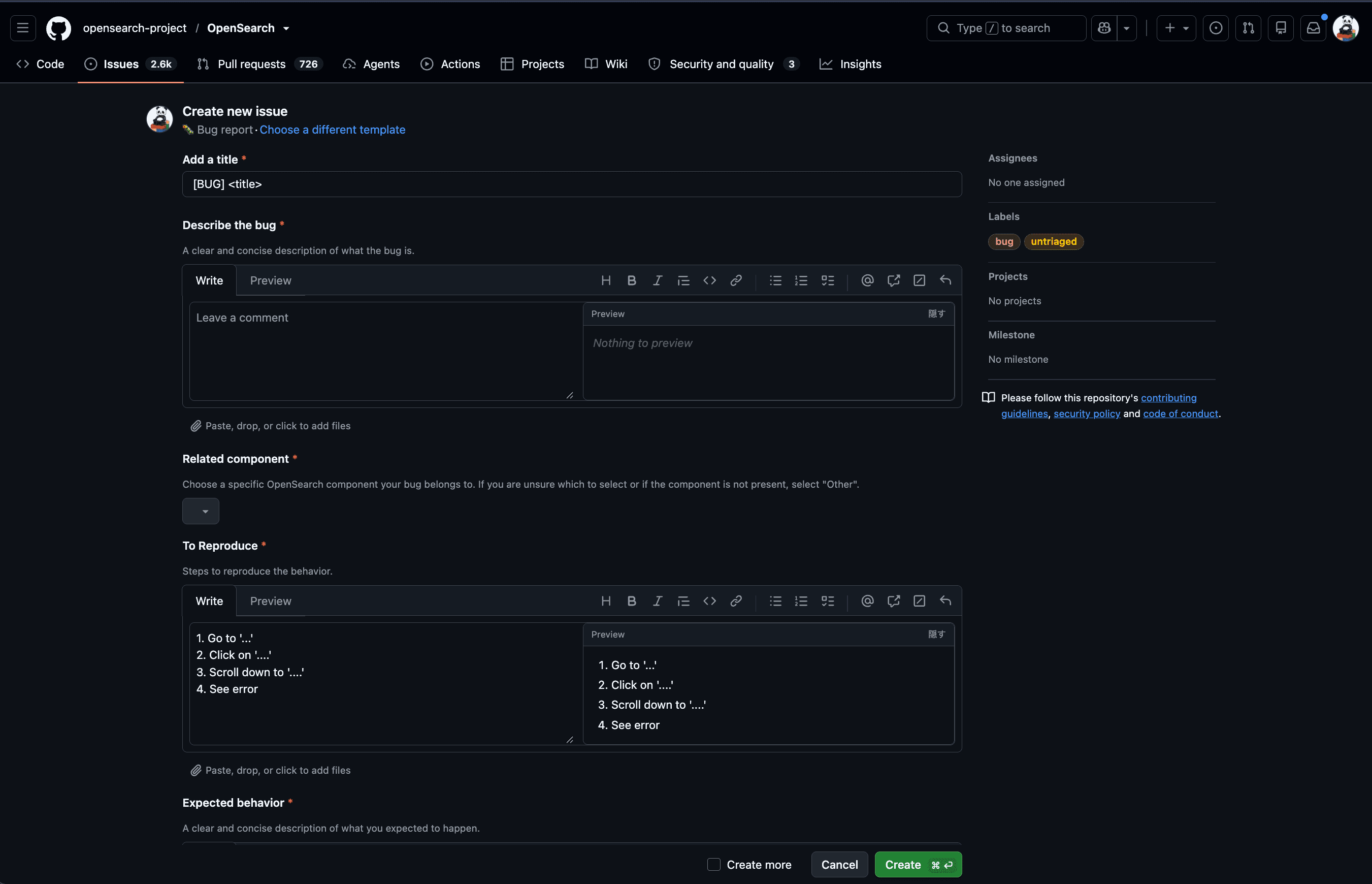Click the green Create button
Viewport: 1372px width, 884px height.
[x=918, y=865]
